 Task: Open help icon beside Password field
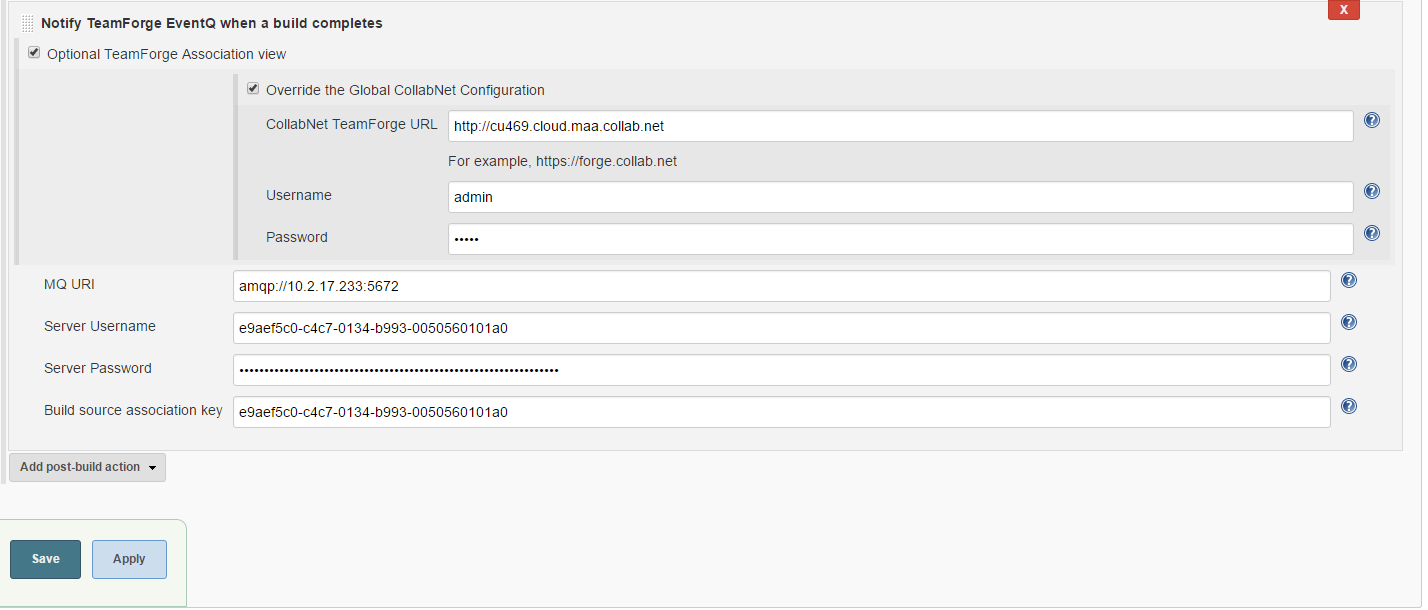[1371, 233]
